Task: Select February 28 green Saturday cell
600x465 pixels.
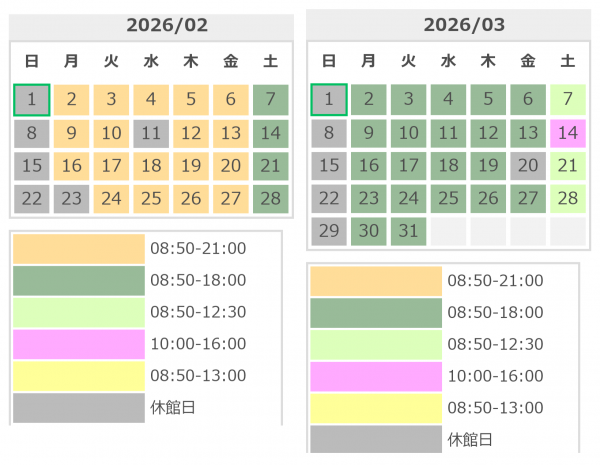Action: pyautogui.click(x=270, y=199)
